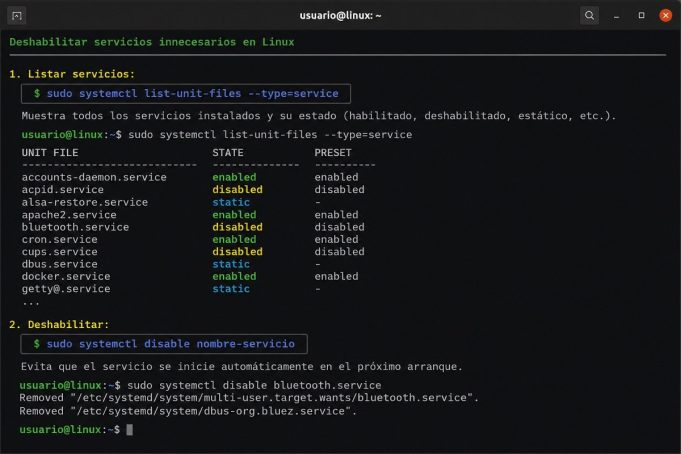Select docker.service row name

66,277
